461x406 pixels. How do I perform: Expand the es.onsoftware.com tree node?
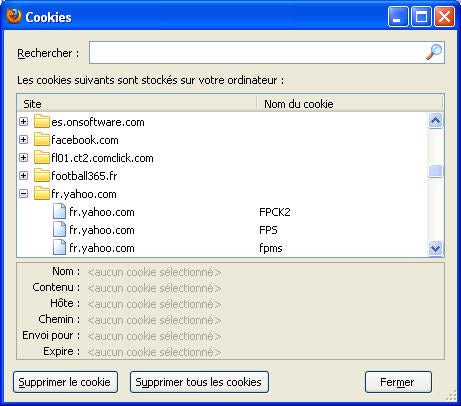23,122
